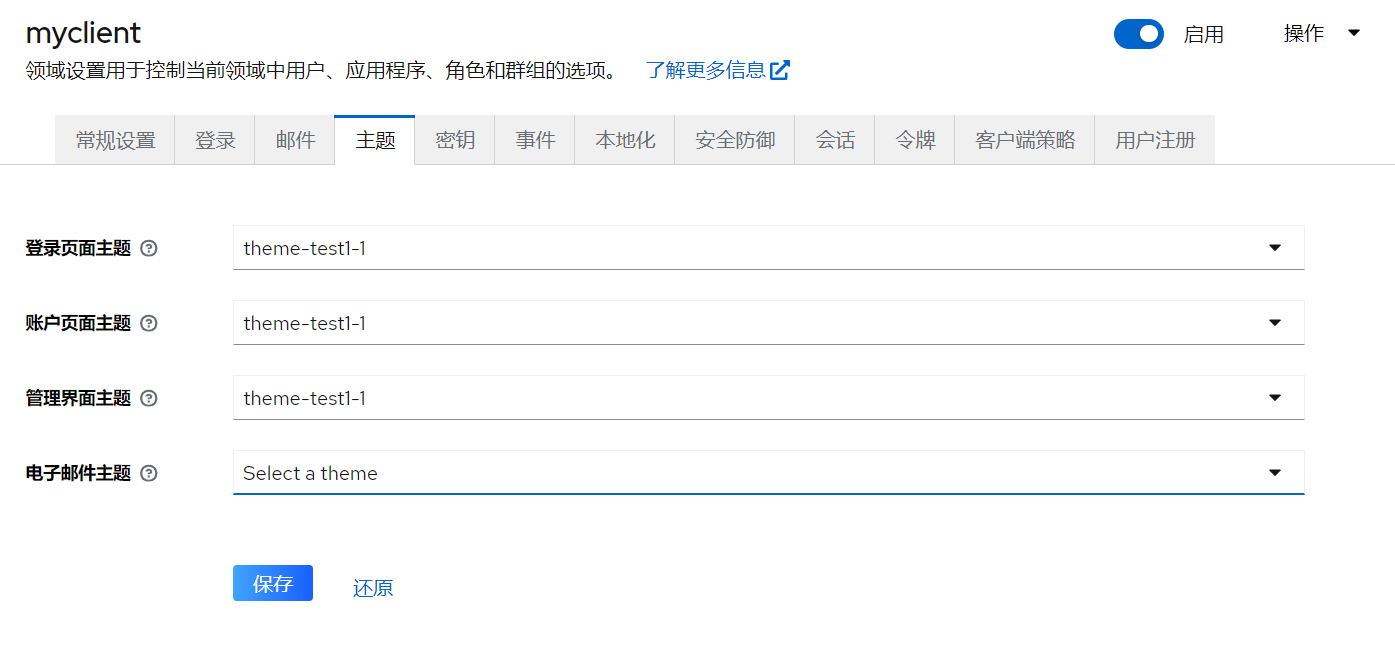This screenshot has height=661, width=1395.
Task: Click help icon beside 登录页面主题
Action: pos(149,249)
